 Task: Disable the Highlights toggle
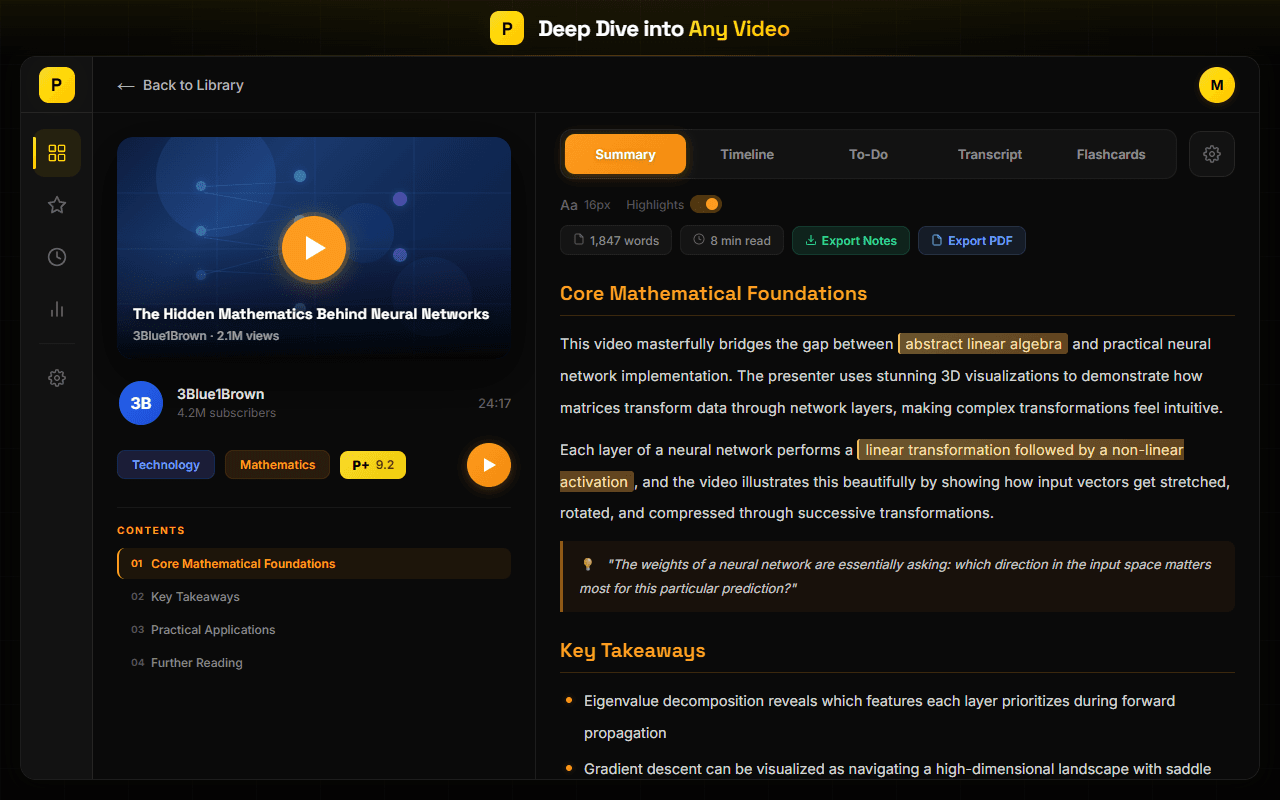[706, 204]
